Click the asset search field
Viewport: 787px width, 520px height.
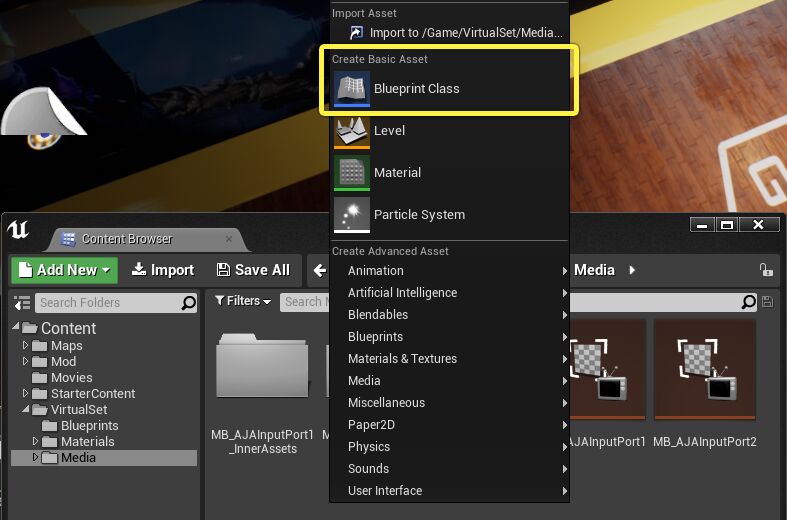(x=518, y=302)
